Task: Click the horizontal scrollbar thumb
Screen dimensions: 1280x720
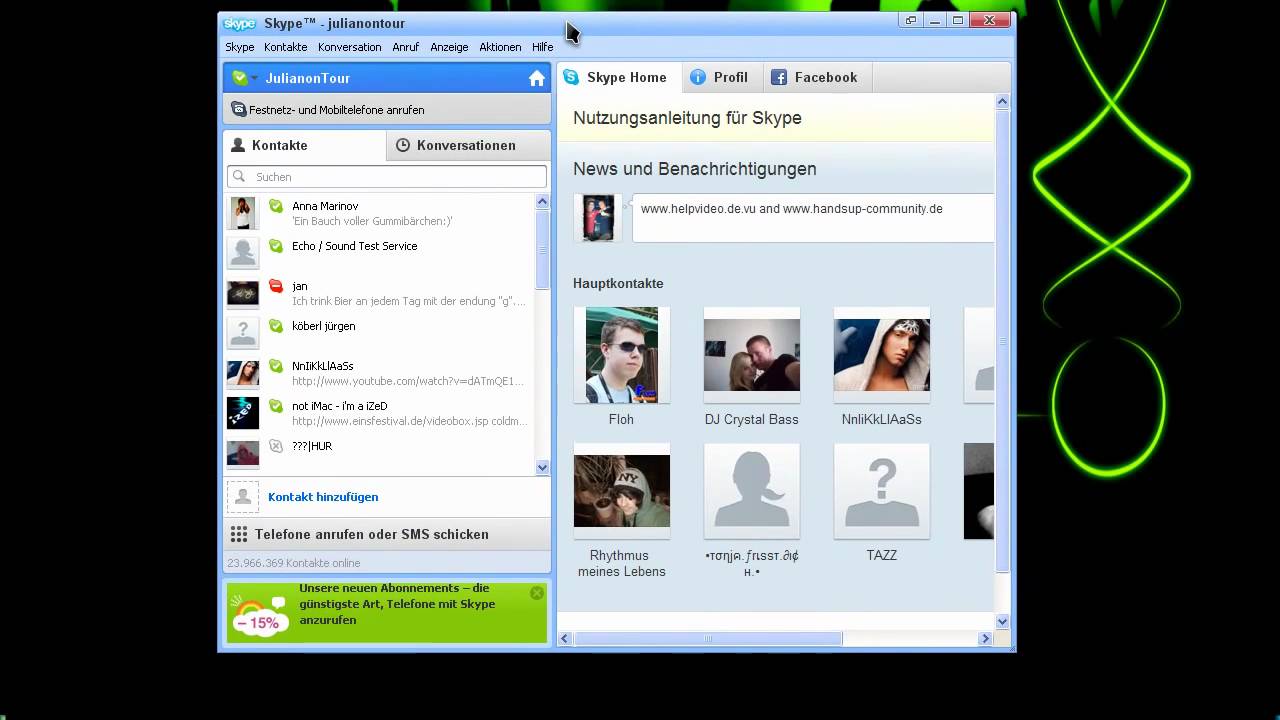Action: [x=708, y=638]
